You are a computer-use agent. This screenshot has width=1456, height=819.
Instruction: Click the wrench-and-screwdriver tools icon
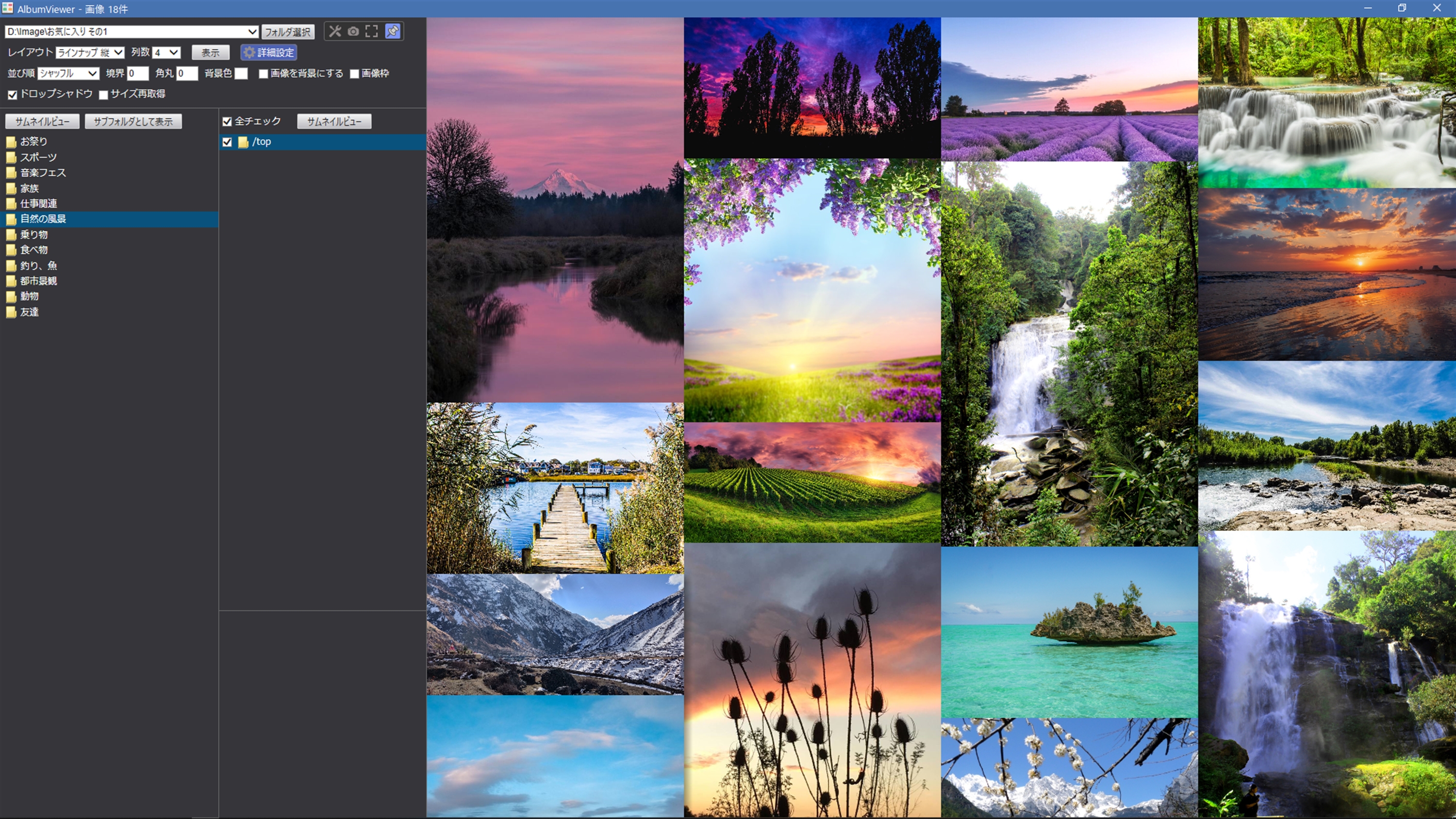334,31
